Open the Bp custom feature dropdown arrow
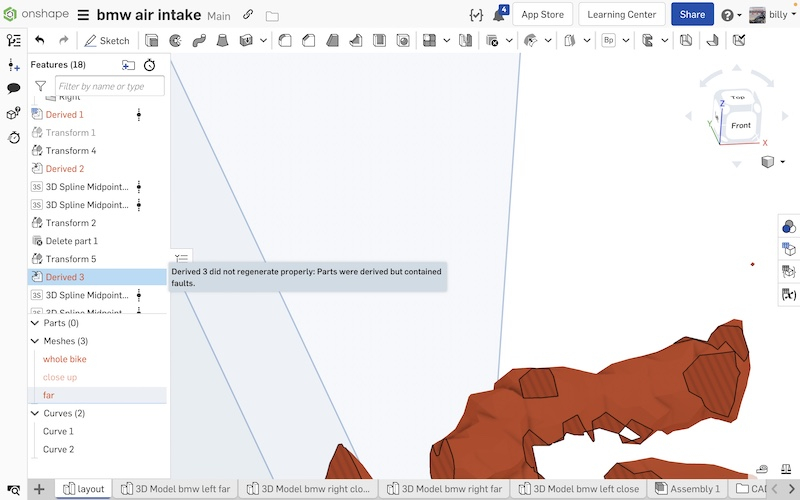Image resolution: width=800 pixels, height=500 pixels. (x=626, y=40)
